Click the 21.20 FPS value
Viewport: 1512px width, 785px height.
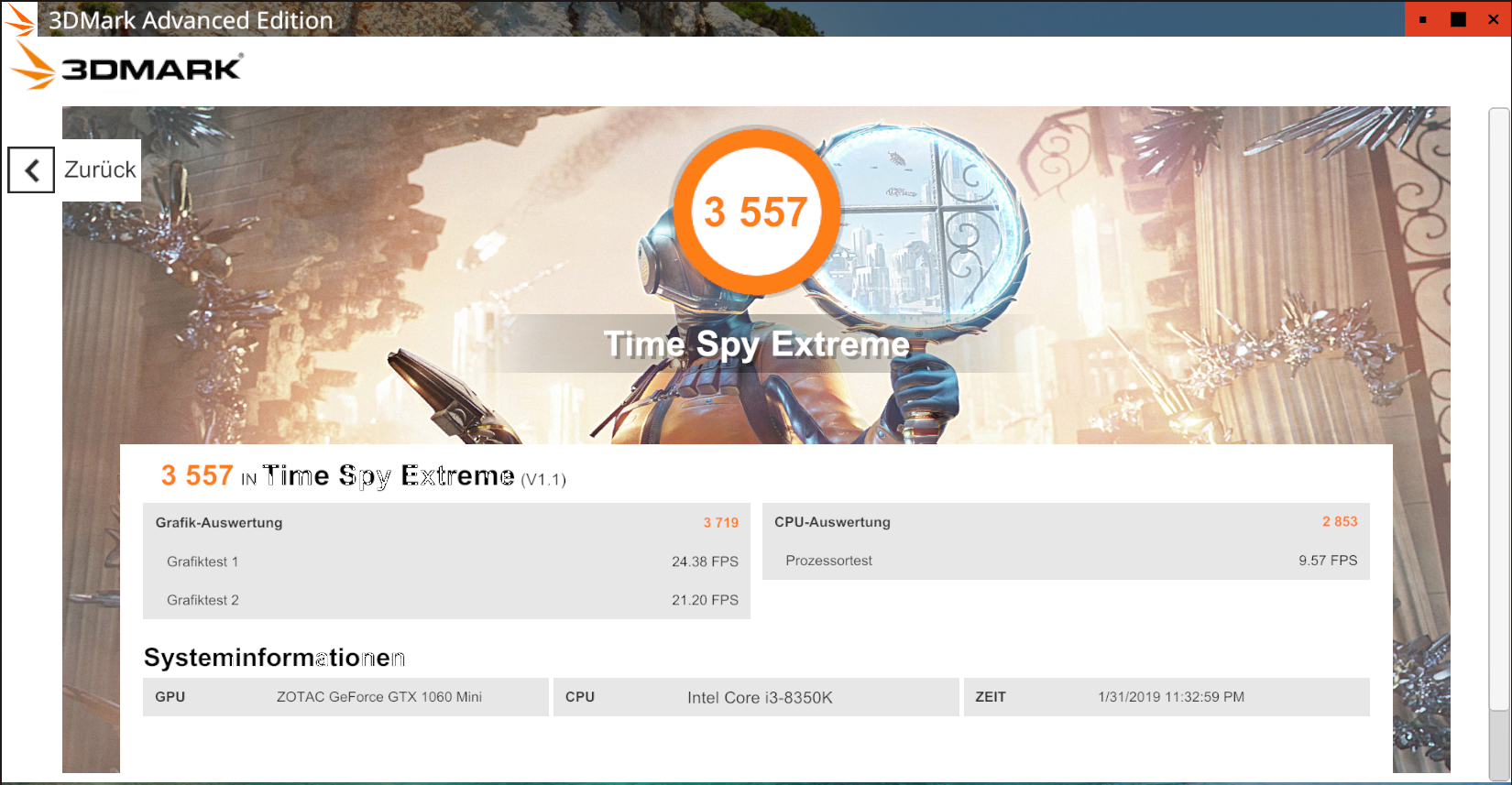point(705,600)
